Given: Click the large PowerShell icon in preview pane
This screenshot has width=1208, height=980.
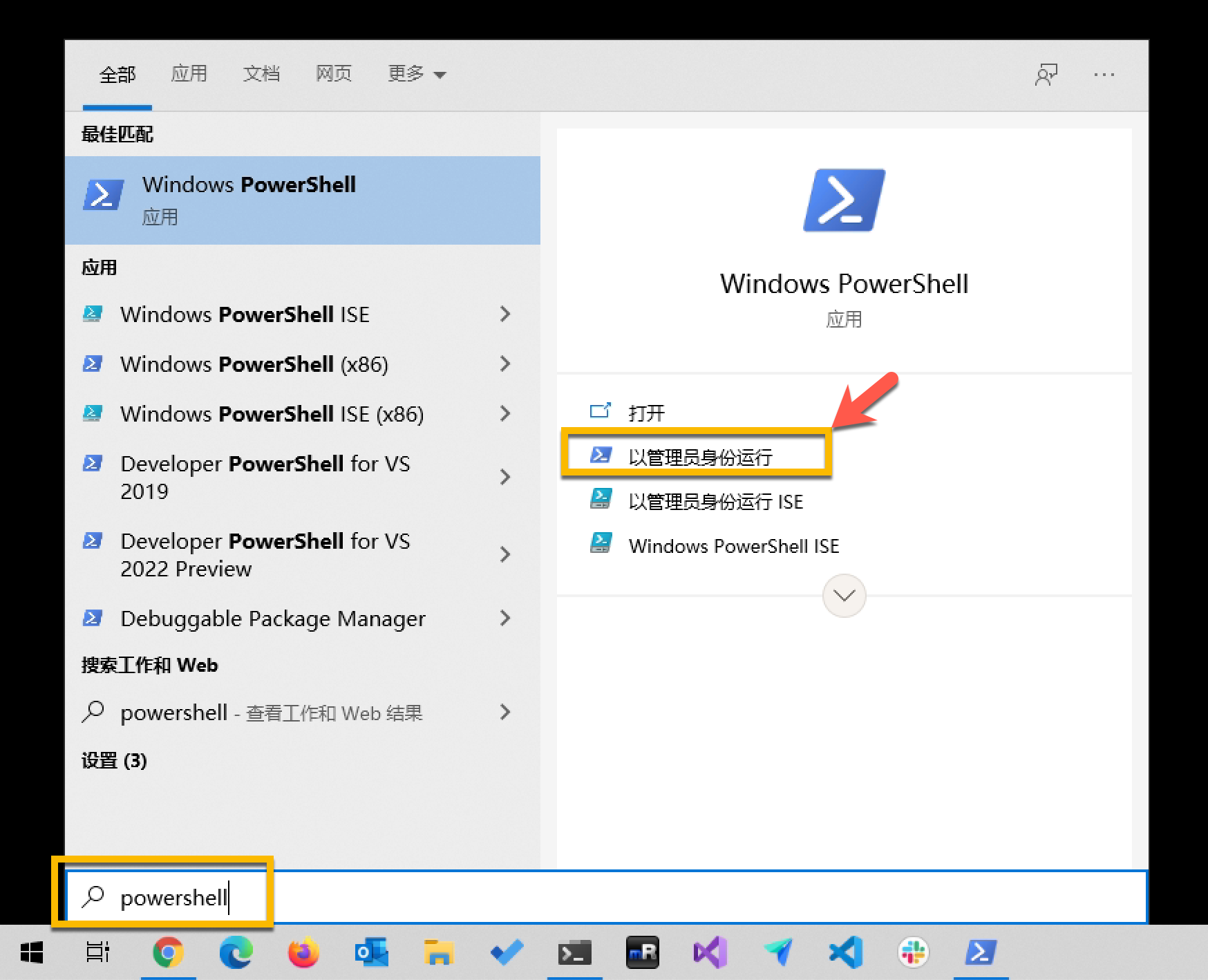Looking at the screenshot, I should pyautogui.click(x=844, y=200).
